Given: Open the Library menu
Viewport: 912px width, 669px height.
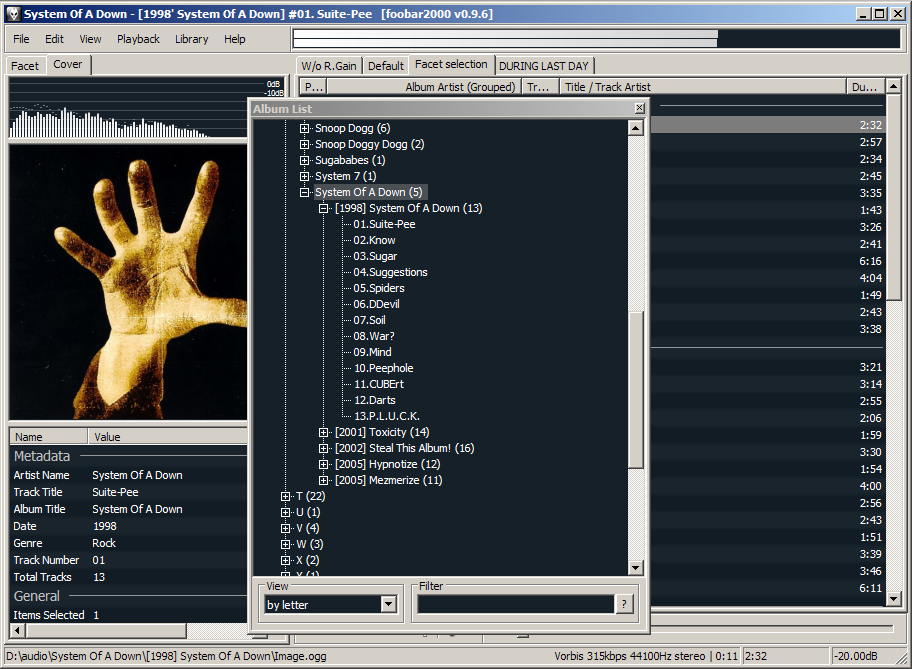Looking at the screenshot, I should (191, 39).
